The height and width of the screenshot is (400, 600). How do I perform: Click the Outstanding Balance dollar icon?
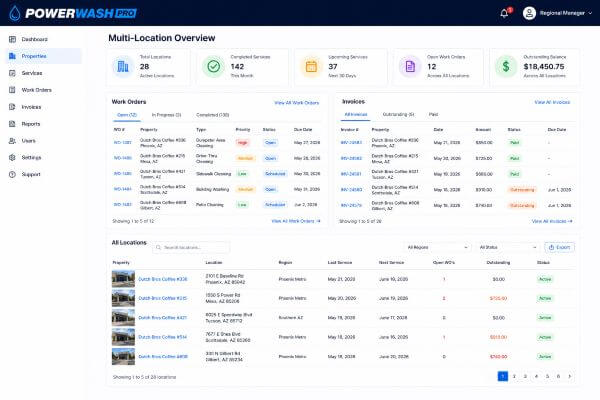[506, 67]
